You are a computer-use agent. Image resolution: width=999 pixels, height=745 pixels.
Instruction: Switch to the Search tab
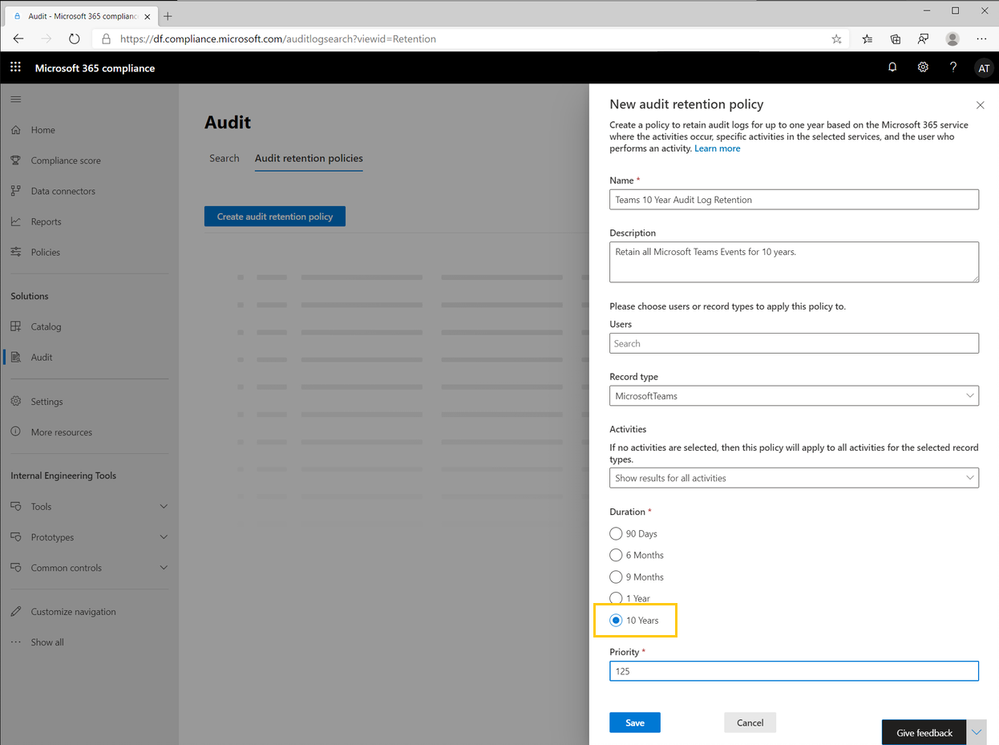click(224, 158)
